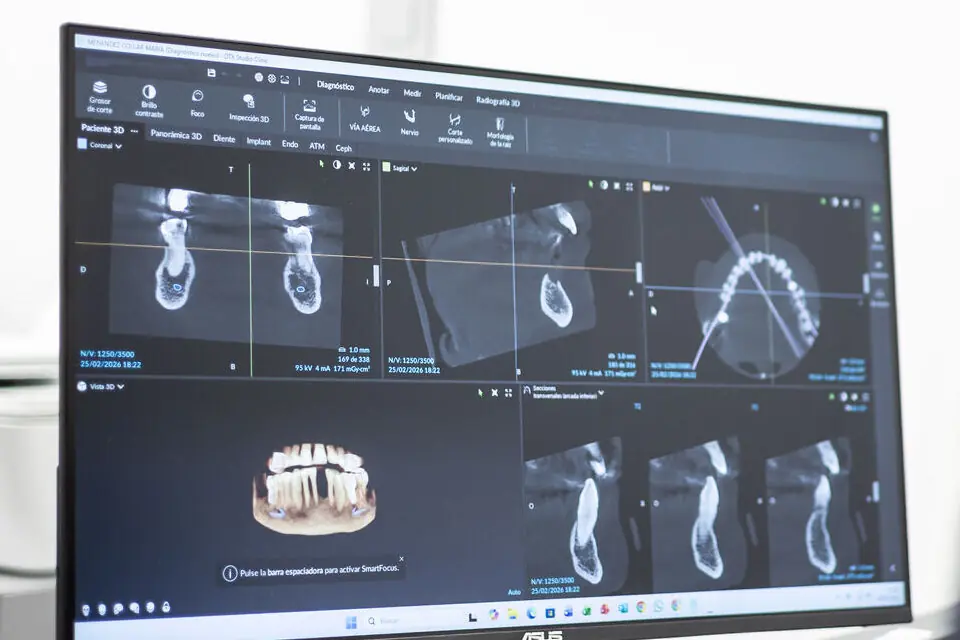960x640 pixels.
Task: Activate the Foco tool
Action: click(197, 104)
